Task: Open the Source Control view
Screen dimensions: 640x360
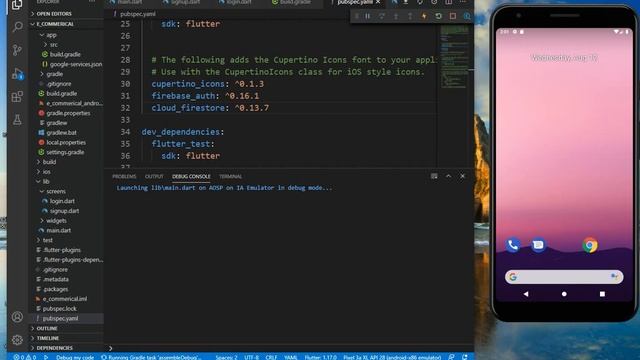Action: point(17,50)
